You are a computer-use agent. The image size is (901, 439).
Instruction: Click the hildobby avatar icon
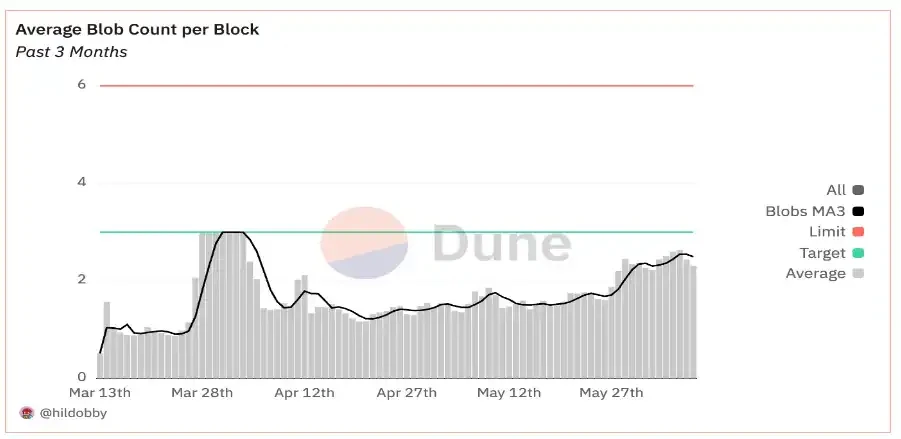[26, 412]
